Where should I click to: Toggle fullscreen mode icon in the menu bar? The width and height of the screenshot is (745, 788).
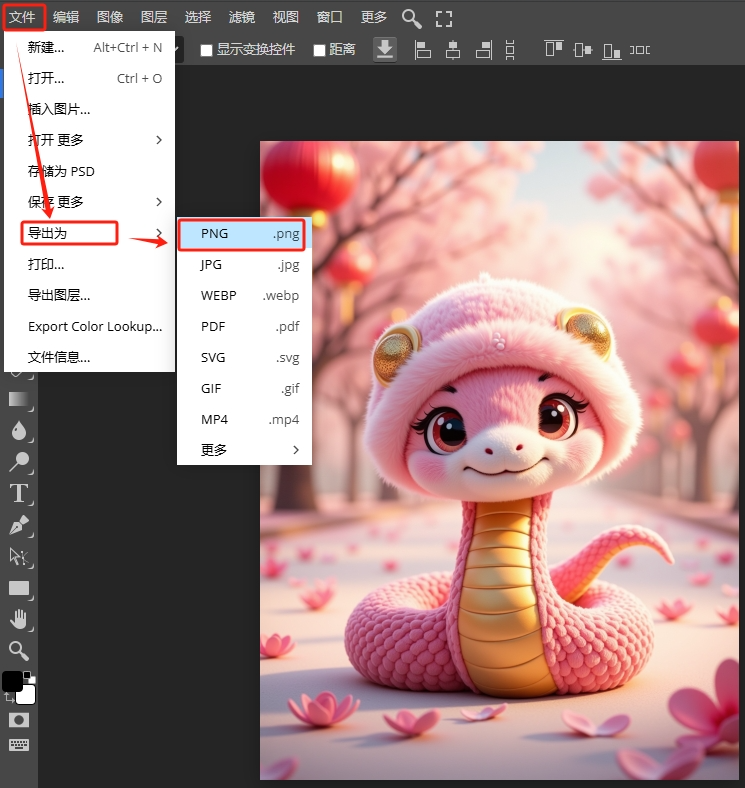(443, 19)
